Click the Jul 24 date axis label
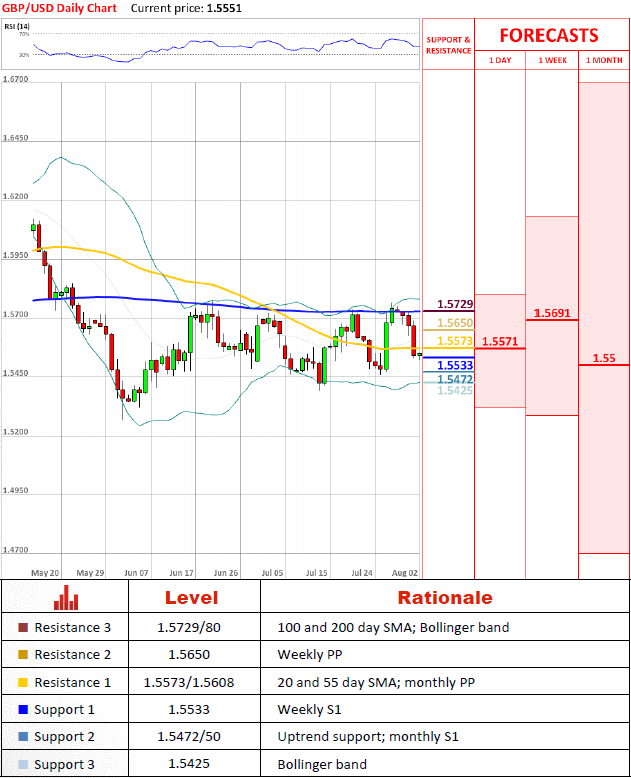Image resolution: width=631 pixels, height=778 pixels. [x=362, y=573]
